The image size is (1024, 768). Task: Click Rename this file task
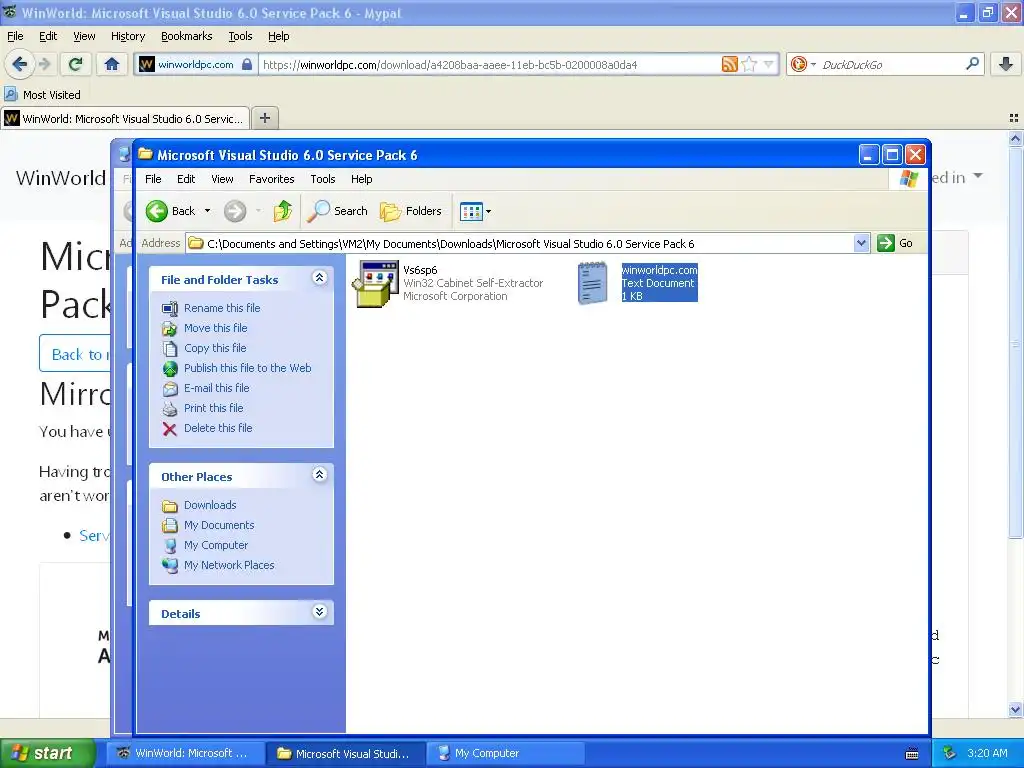click(x=222, y=308)
